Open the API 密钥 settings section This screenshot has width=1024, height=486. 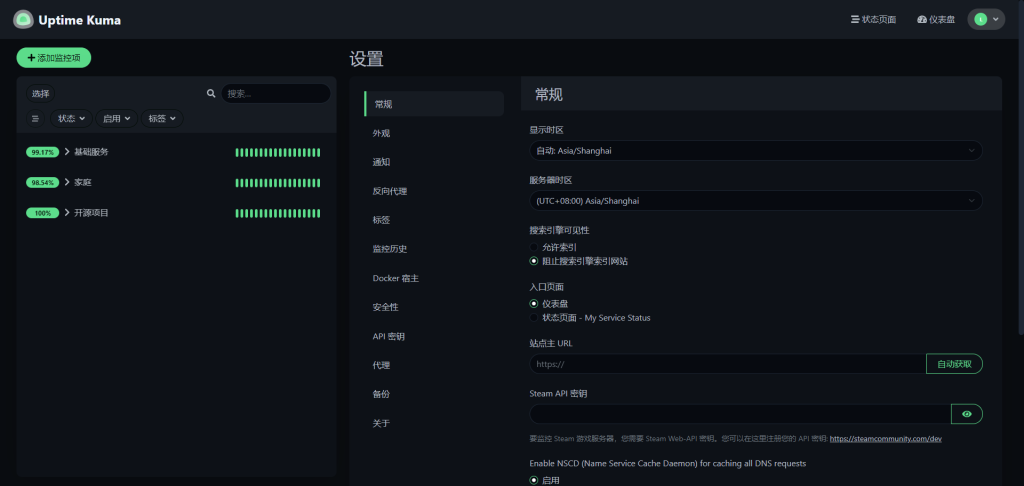click(388, 336)
